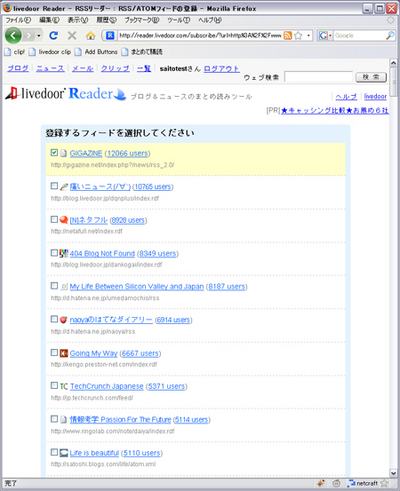This screenshot has width=400, height=491.
Task: Focus the Google search box
Action: [x=359, y=35]
